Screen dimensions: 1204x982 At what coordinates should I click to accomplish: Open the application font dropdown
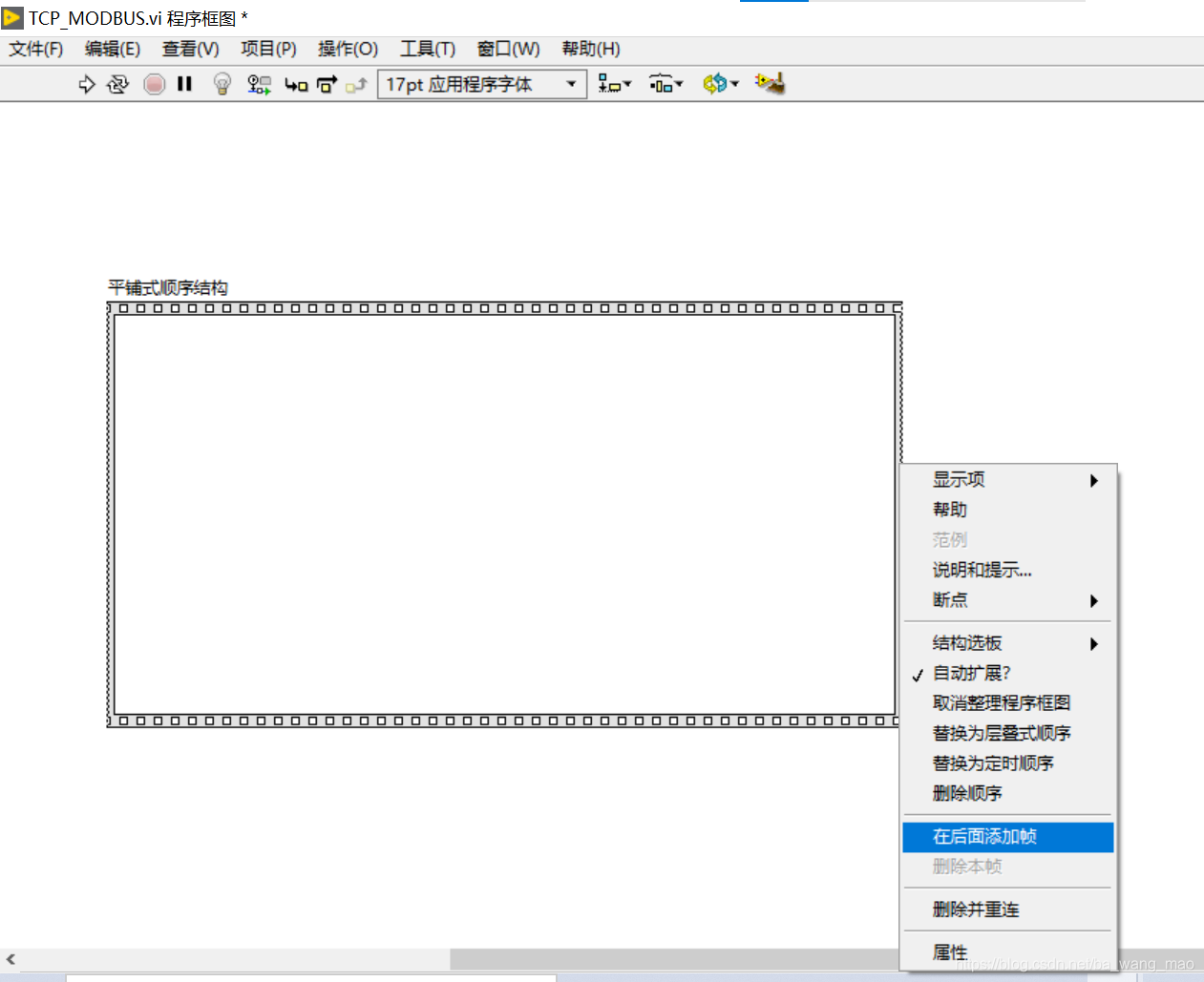tap(571, 84)
